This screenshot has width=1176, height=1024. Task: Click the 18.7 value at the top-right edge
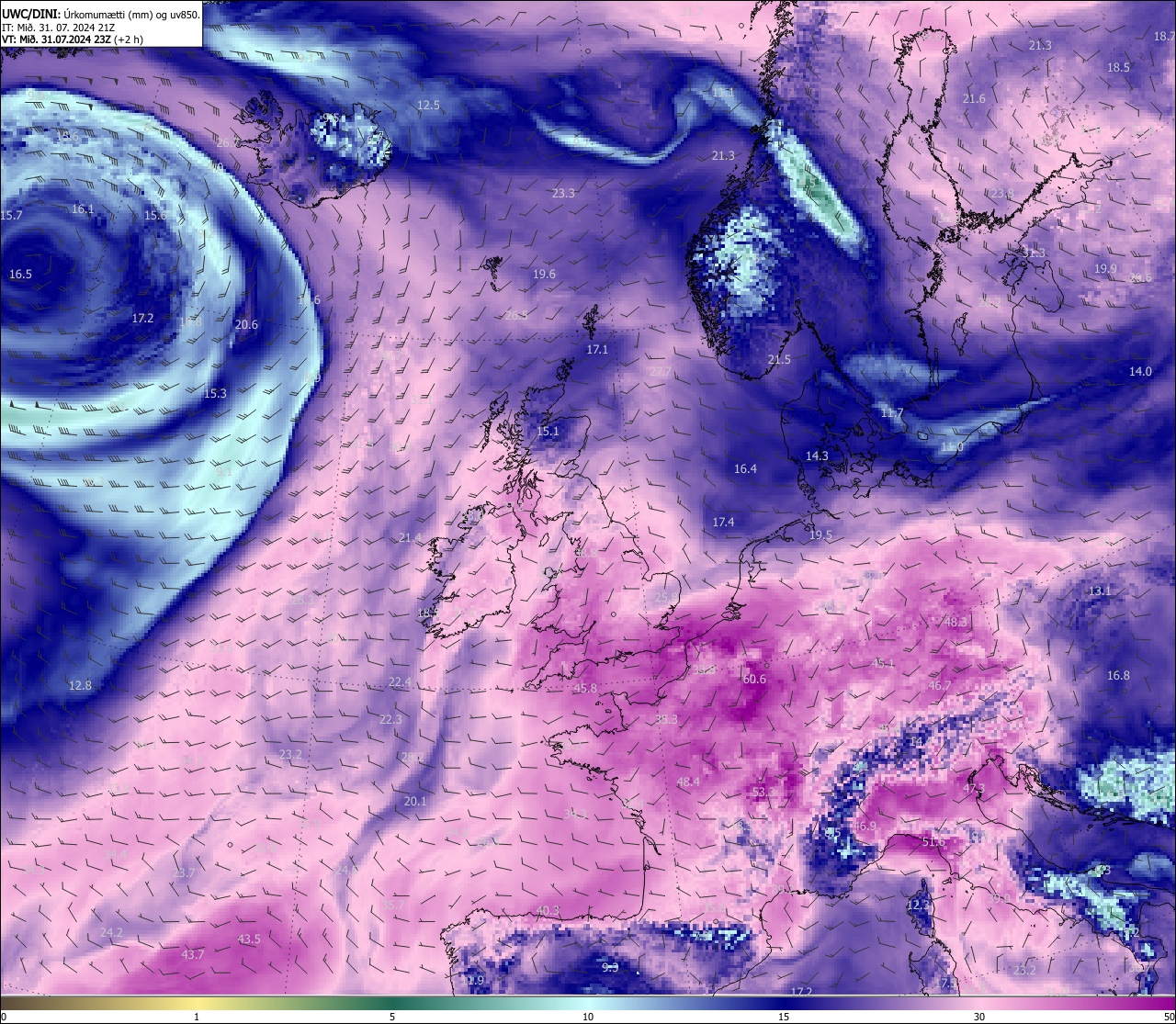[x=1164, y=36]
